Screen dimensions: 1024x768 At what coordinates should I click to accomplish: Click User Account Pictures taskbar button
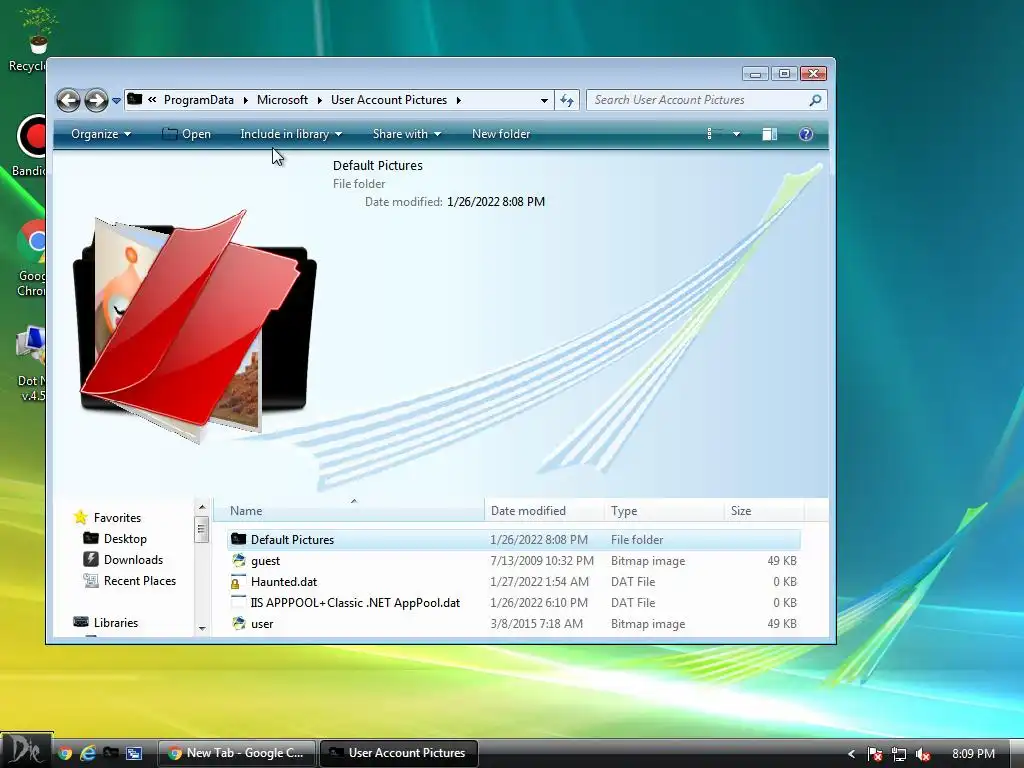point(398,753)
